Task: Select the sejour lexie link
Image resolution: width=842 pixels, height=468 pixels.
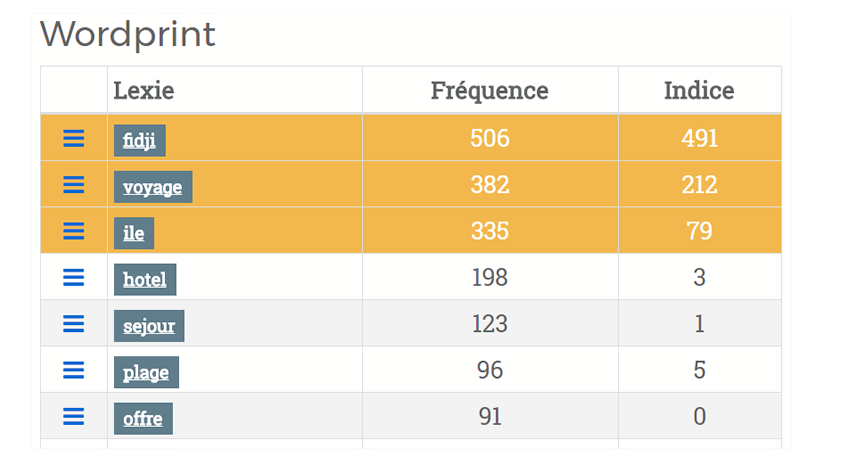Action: tap(149, 326)
